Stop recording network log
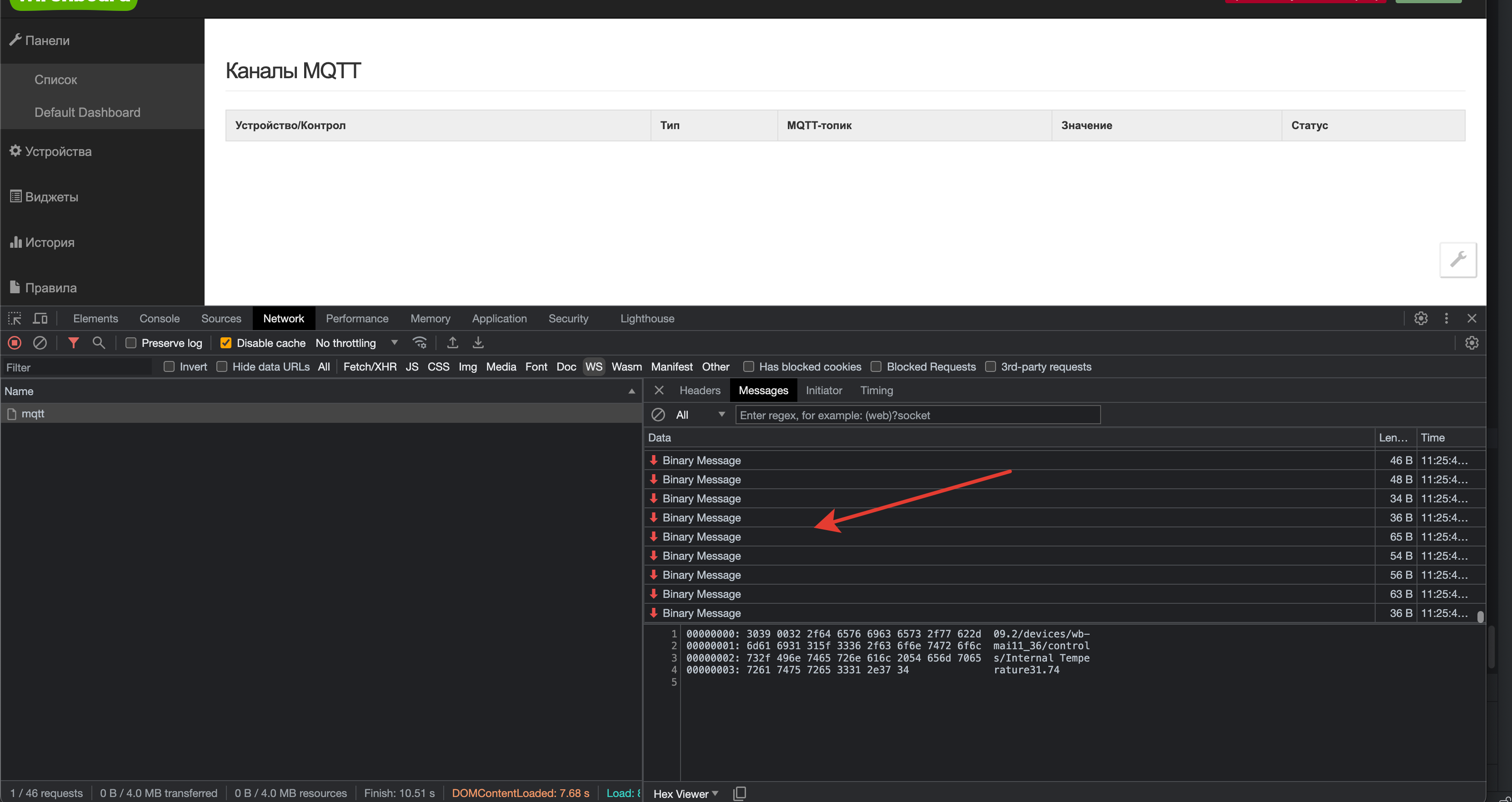Viewport: 1512px width, 802px height. (x=15, y=343)
